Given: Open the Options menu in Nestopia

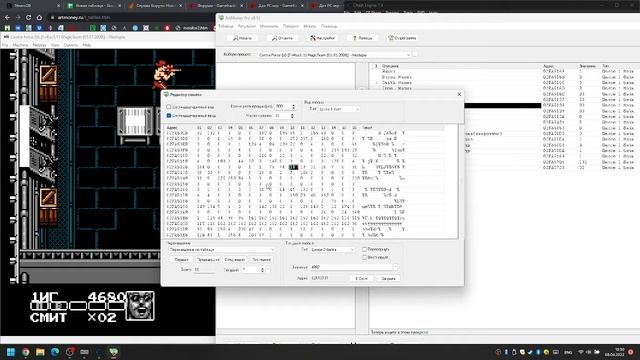Looking at the screenshot, I should [x=71, y=45].
